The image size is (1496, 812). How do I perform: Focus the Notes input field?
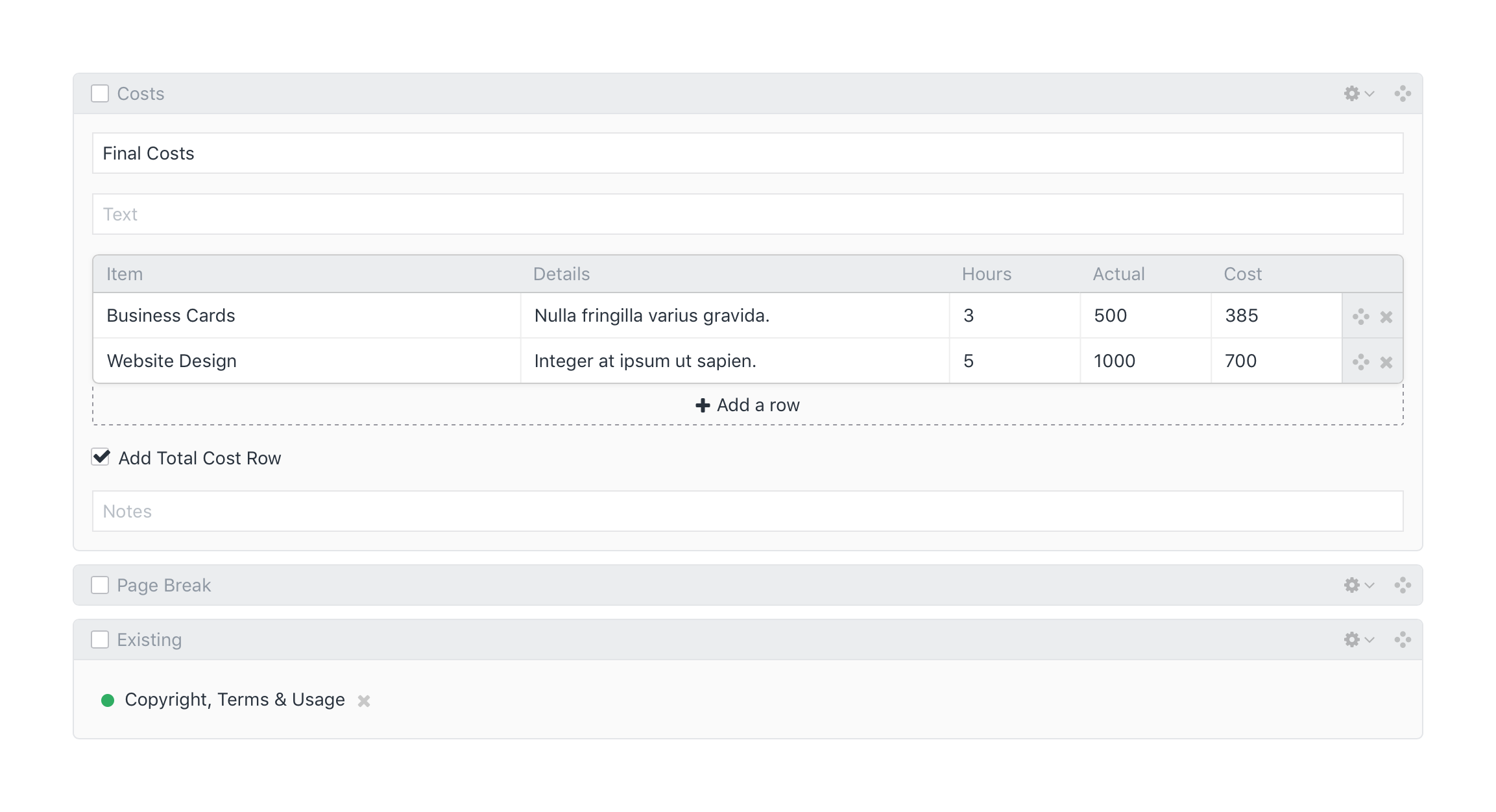click(748, 511)
